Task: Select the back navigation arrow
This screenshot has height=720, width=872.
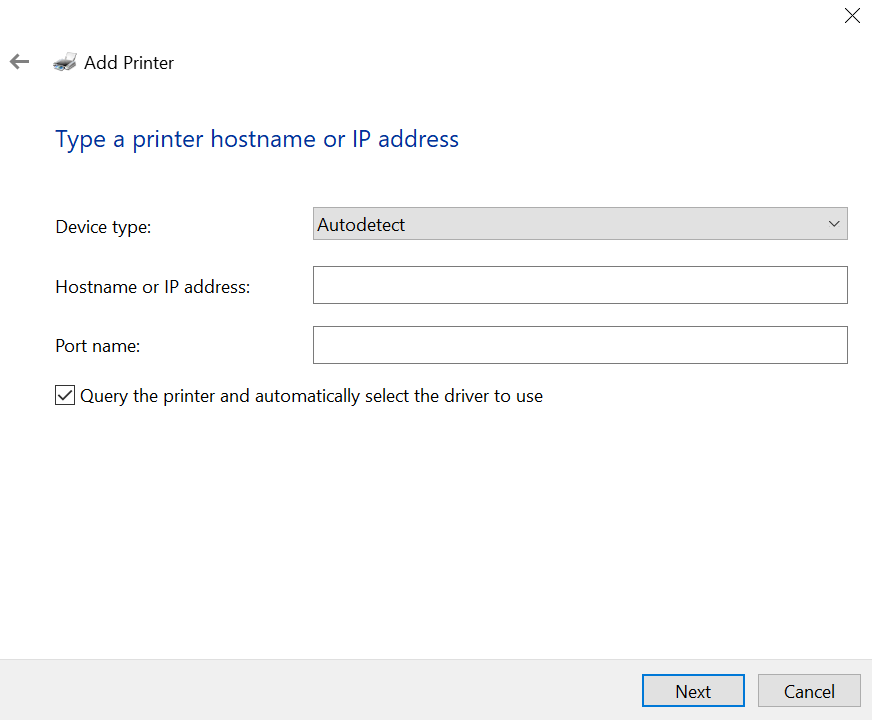Action: [19, 61]
